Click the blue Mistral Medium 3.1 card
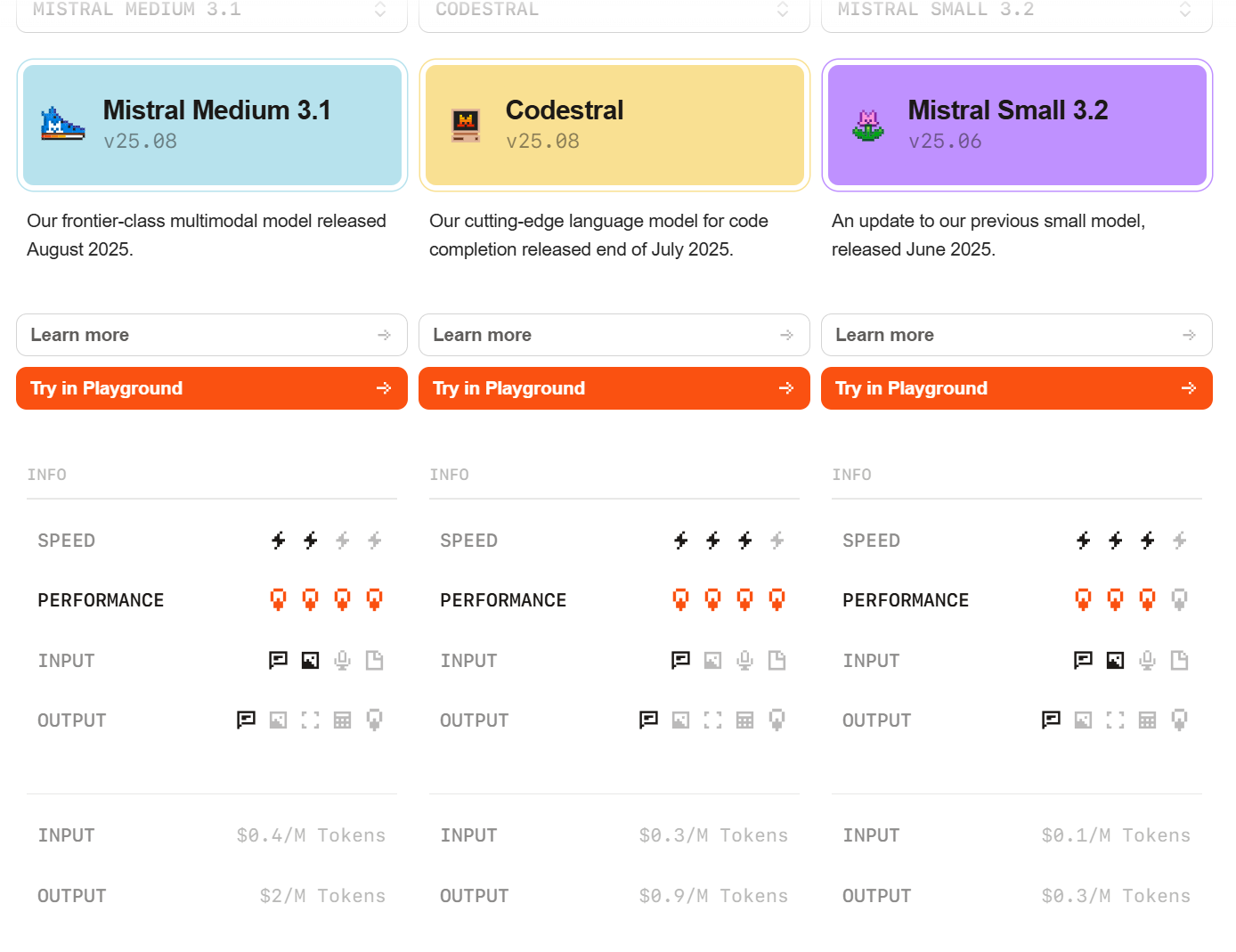Viewport: 1236px width, 952px height. tap(212, 125)
